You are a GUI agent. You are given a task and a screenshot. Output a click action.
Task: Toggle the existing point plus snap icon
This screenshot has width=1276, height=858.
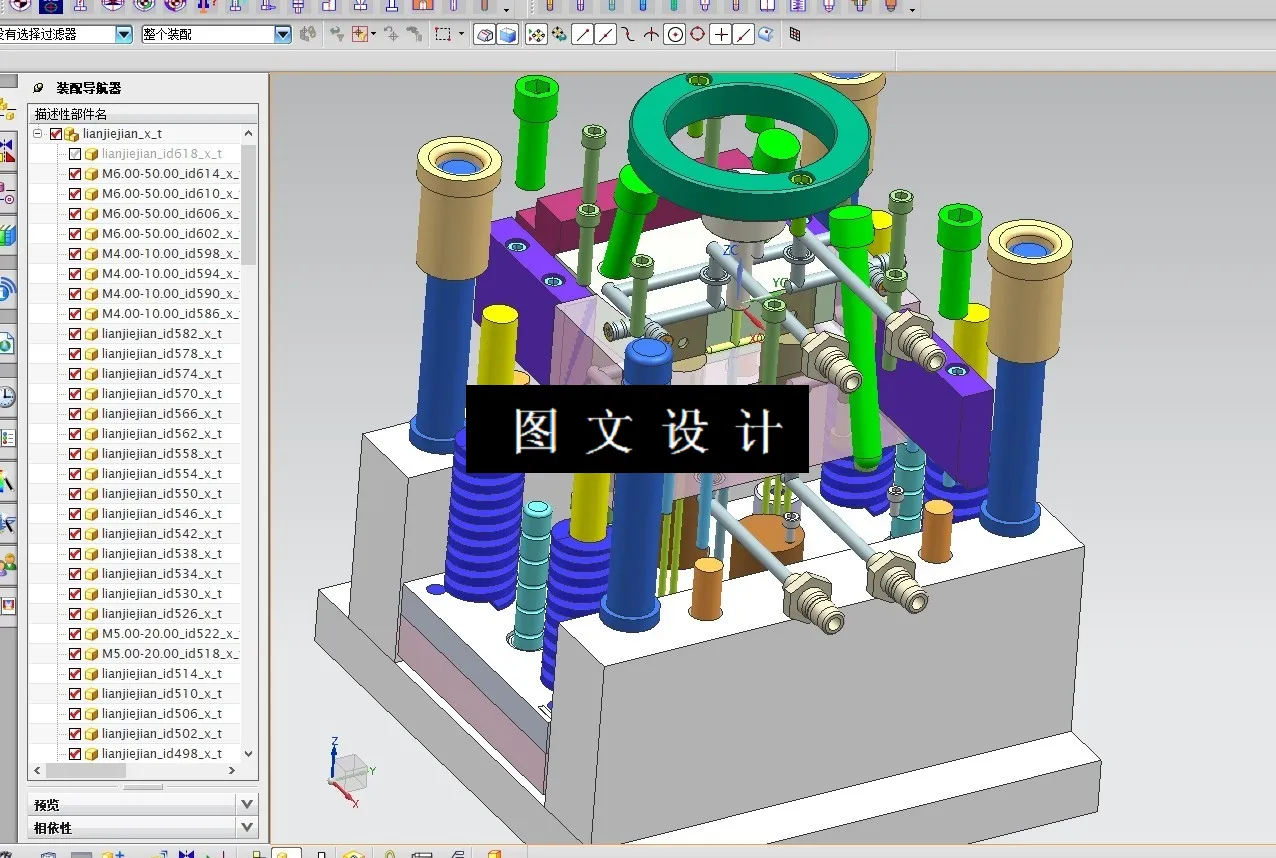(x=721, y=35)
